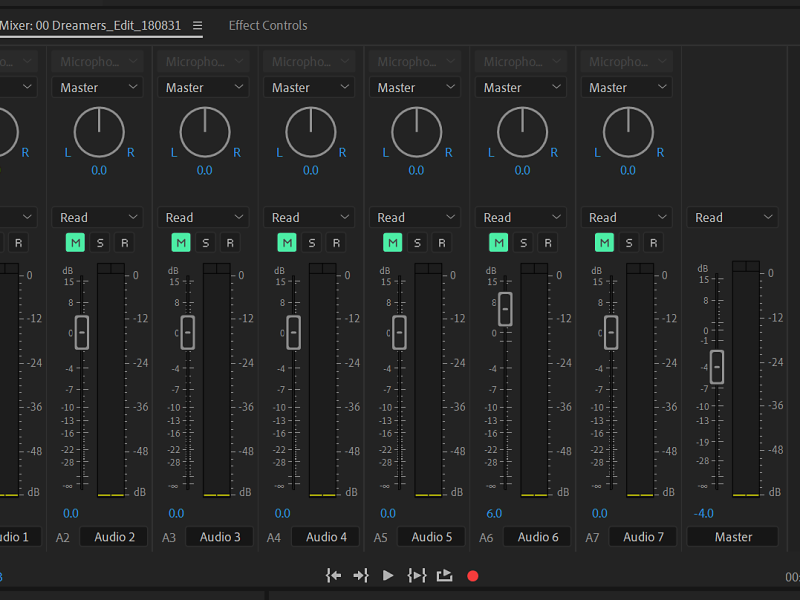Click the Master track -4.0 volume value
This screenshot has width=800, height=600.
pyautogui.click(x=704, y=513)
